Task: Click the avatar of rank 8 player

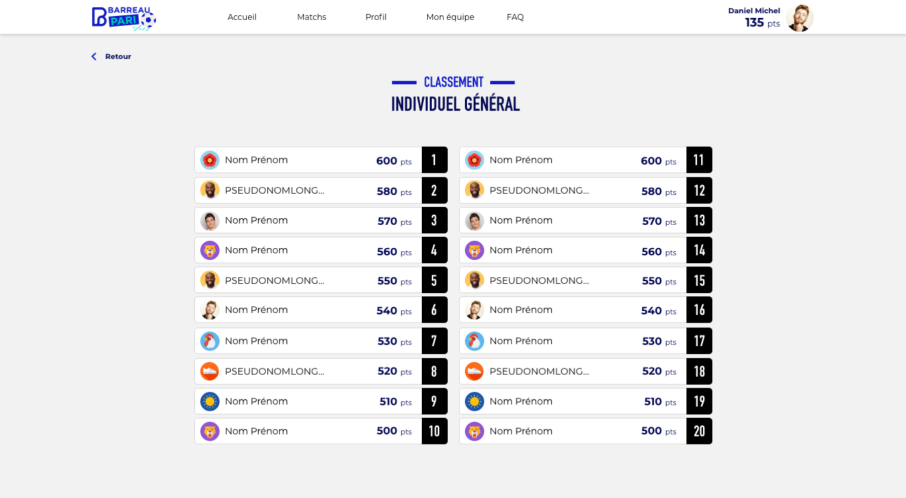Action: (210, 371)
